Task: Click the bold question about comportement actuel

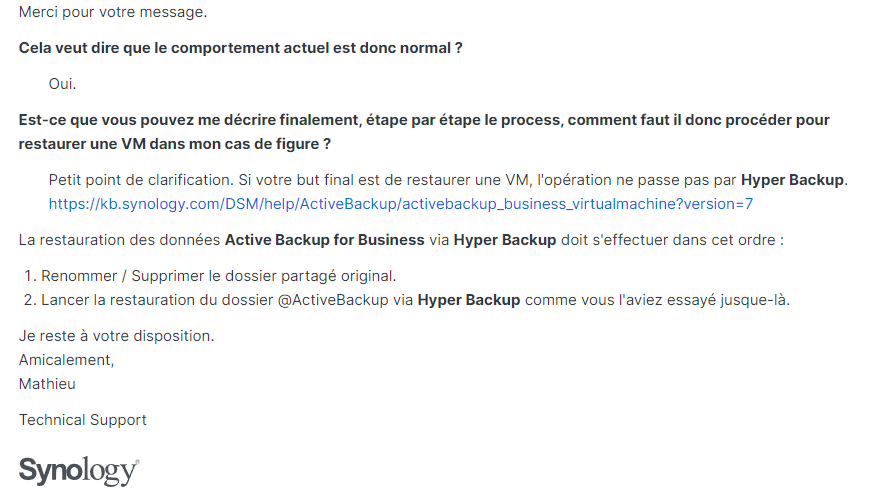Action: point(240,48)
